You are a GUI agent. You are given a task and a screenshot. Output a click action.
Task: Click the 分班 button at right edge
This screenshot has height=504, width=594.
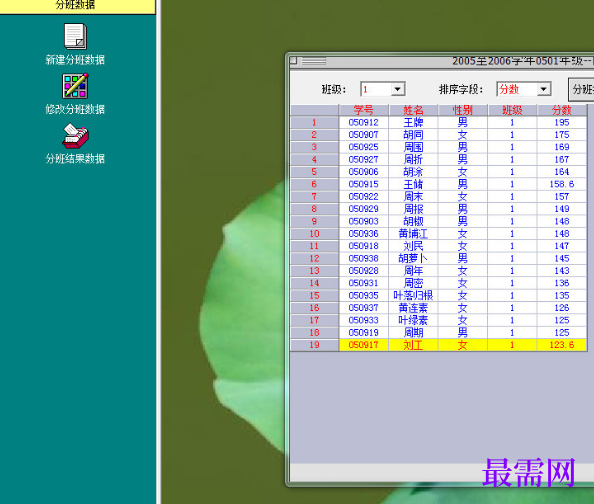581,89
